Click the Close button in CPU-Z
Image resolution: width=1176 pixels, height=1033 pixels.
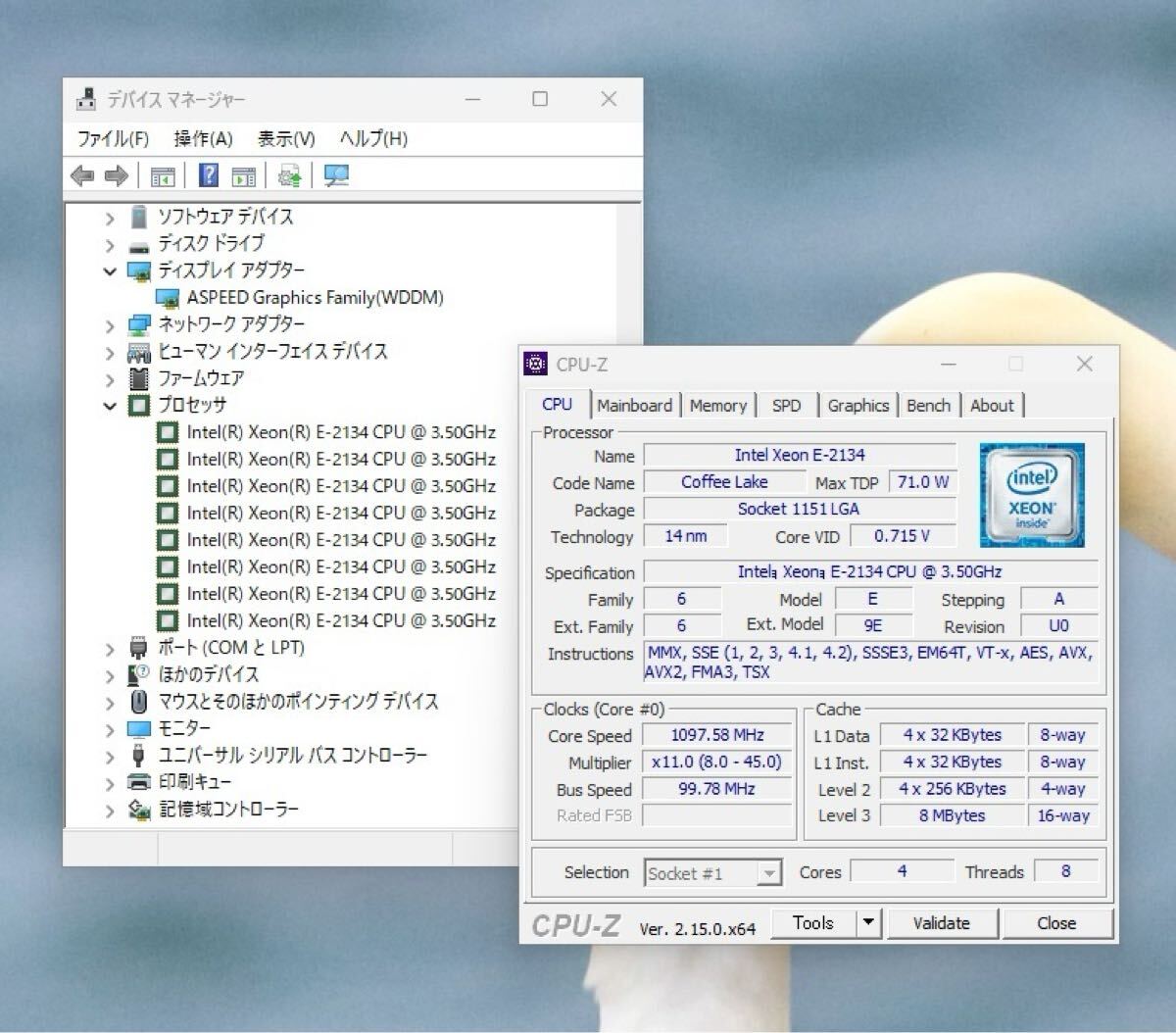[1056, 923]
